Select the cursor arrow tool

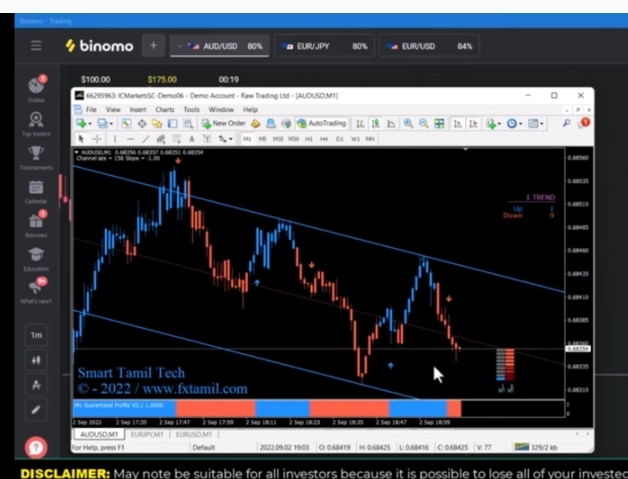(81, 139)
